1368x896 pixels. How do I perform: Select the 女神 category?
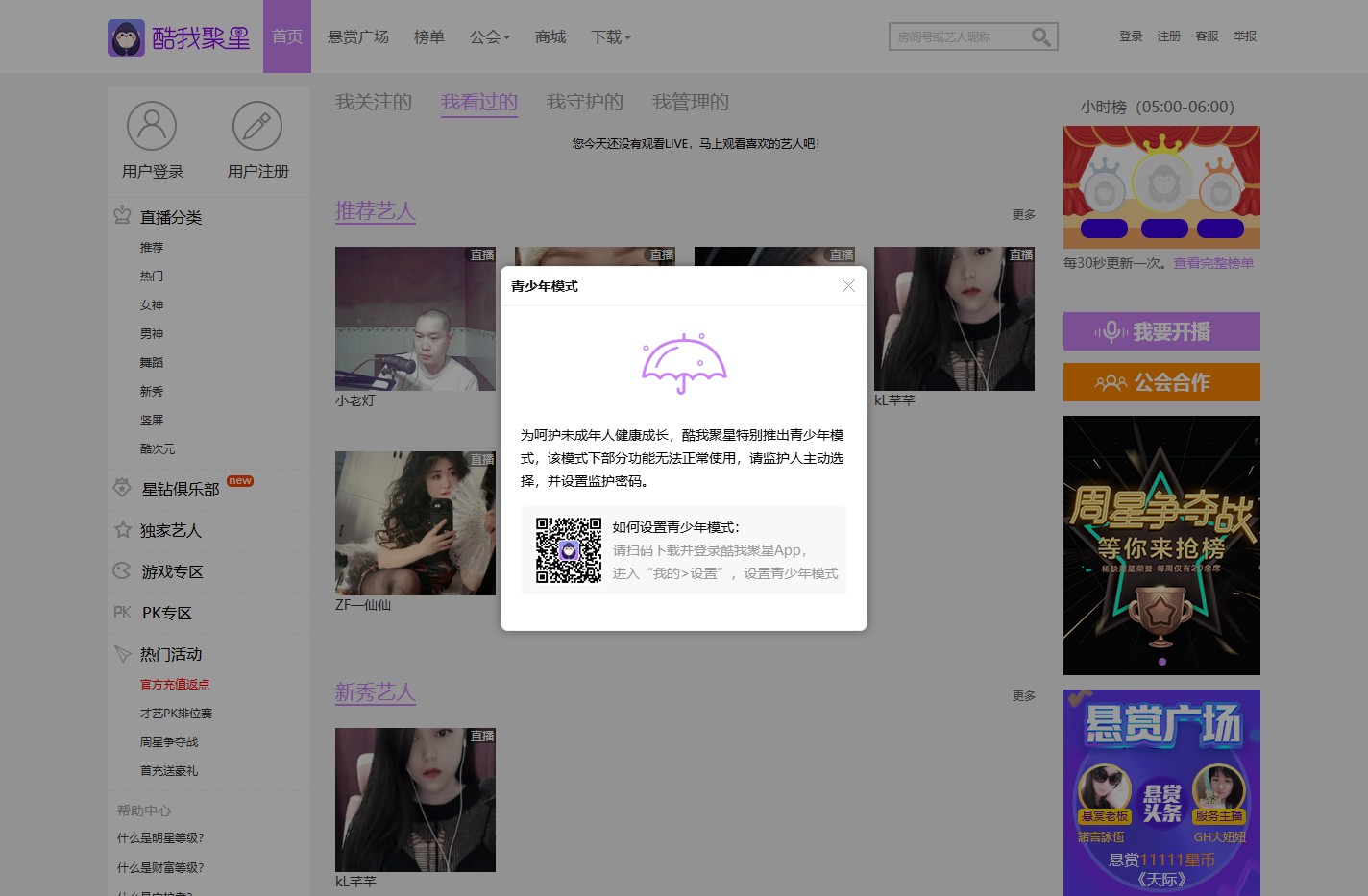152,304
